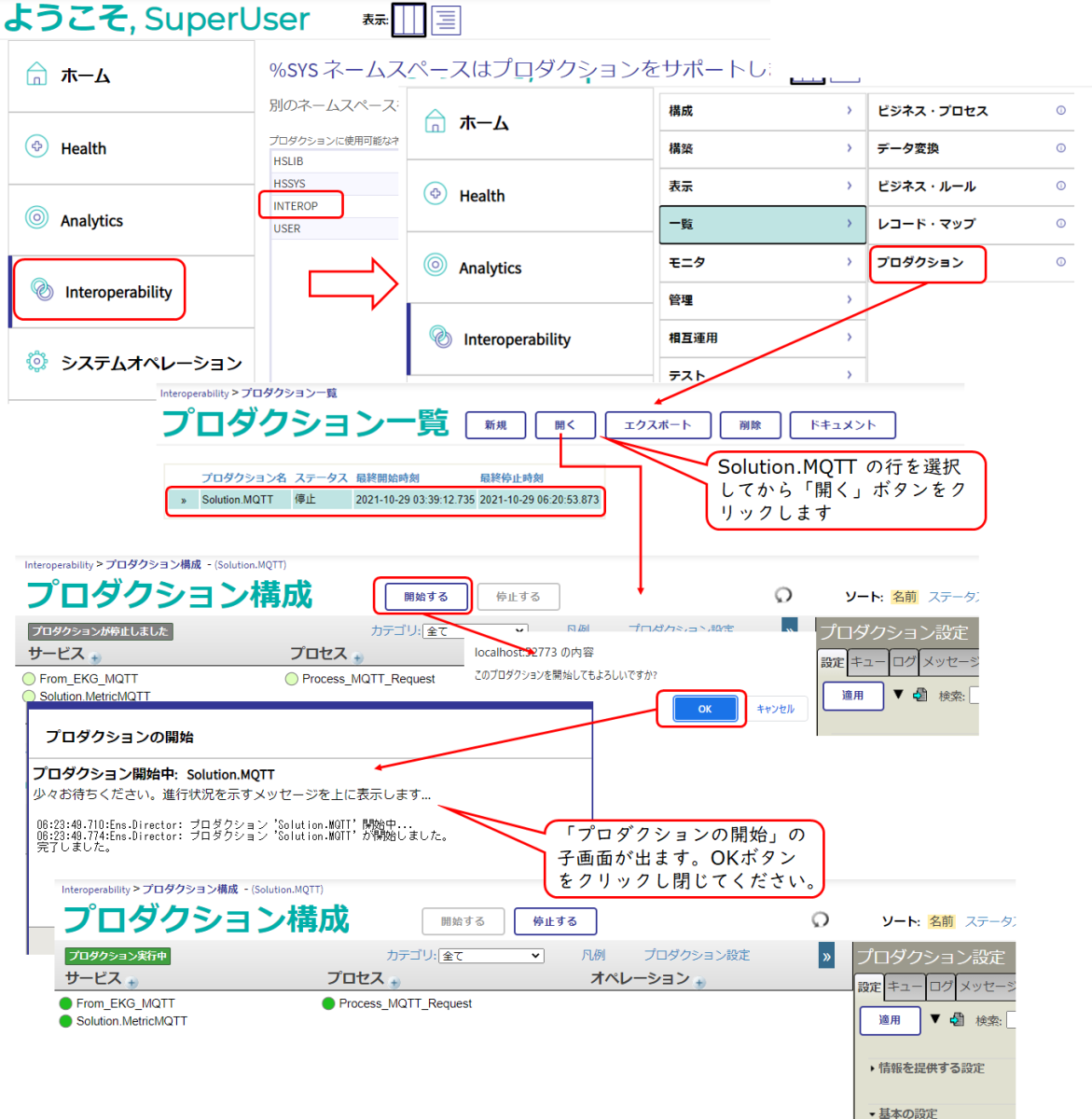Expand the 情報を提供する設定 section
Viewport: 1092px width, 1119px height.
tap(872, 1069)
